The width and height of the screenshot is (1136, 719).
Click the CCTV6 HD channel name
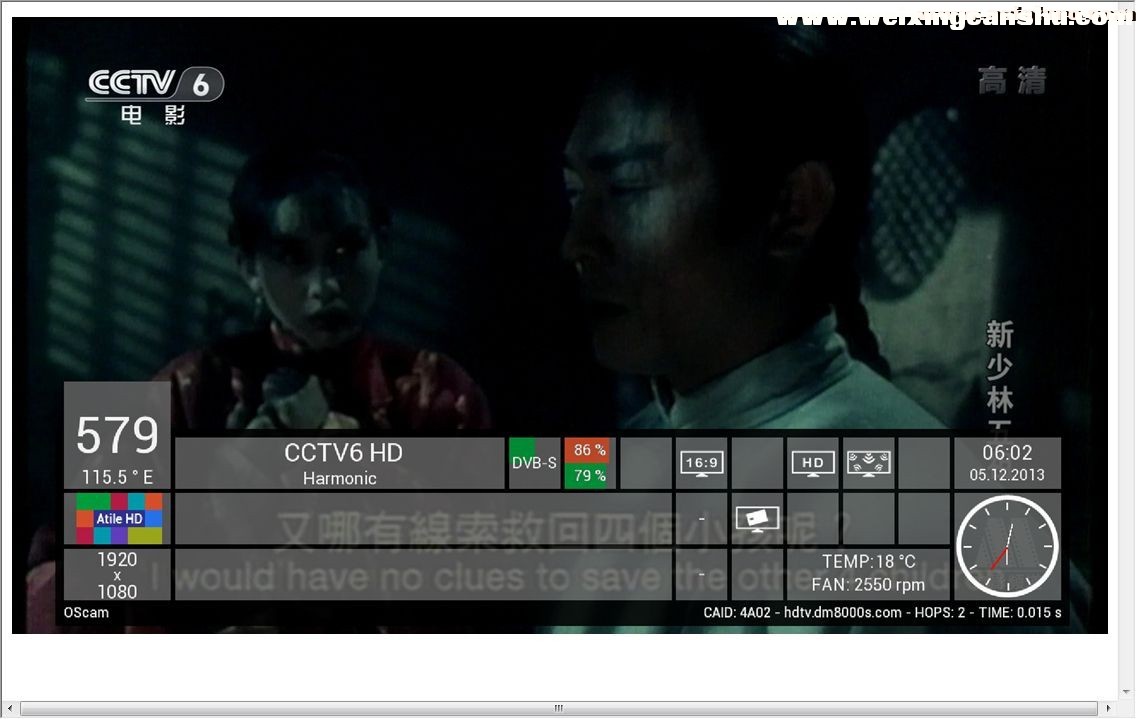pyautogui.click(x=343, y=453)
